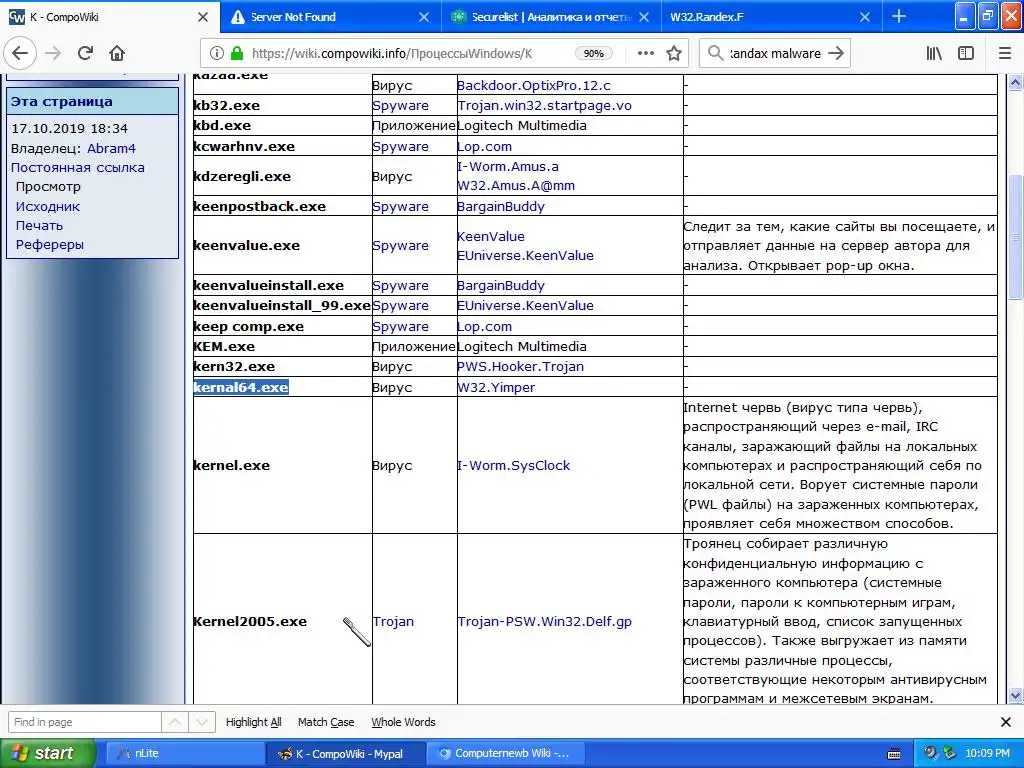1024x768 pixels.
Task: Show site information icon in address bar
Action: (217, 53)
